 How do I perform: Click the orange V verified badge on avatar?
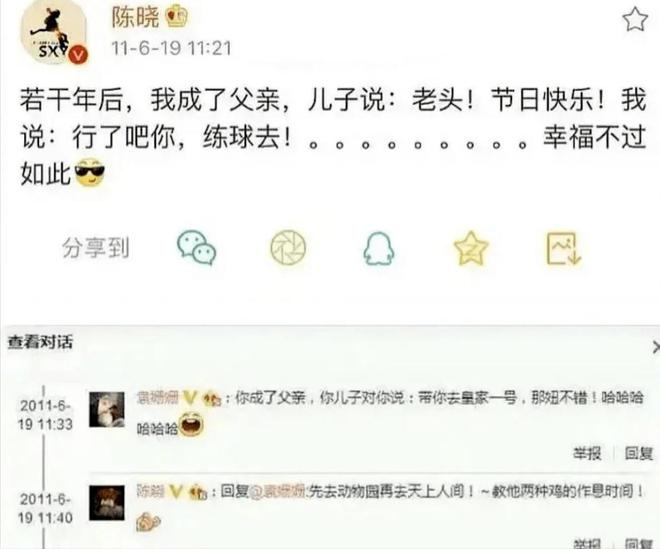tap(78, 56)
